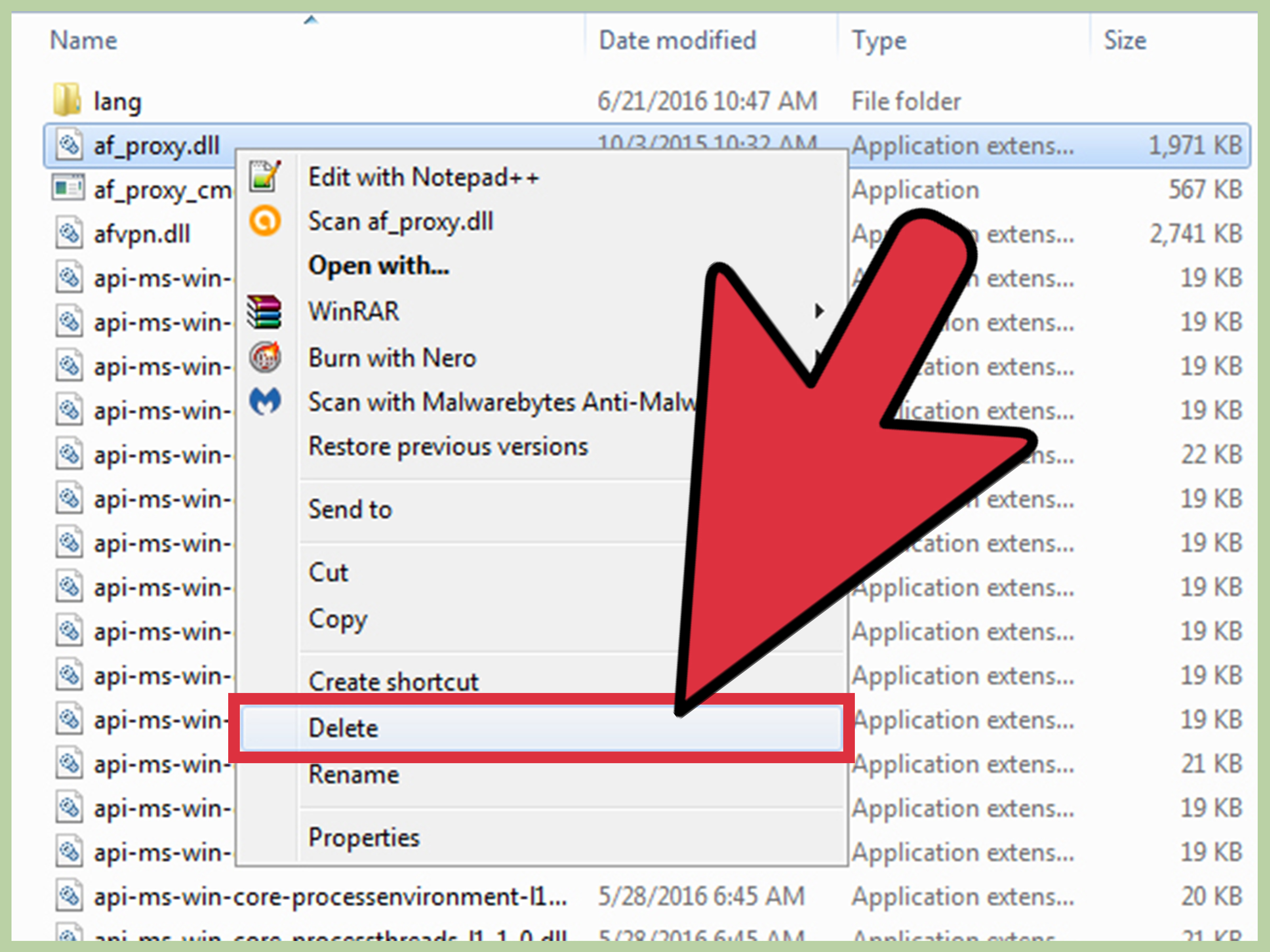Select the af_proxy.dll file name
Screen dimensions: 1270x952
157,146
